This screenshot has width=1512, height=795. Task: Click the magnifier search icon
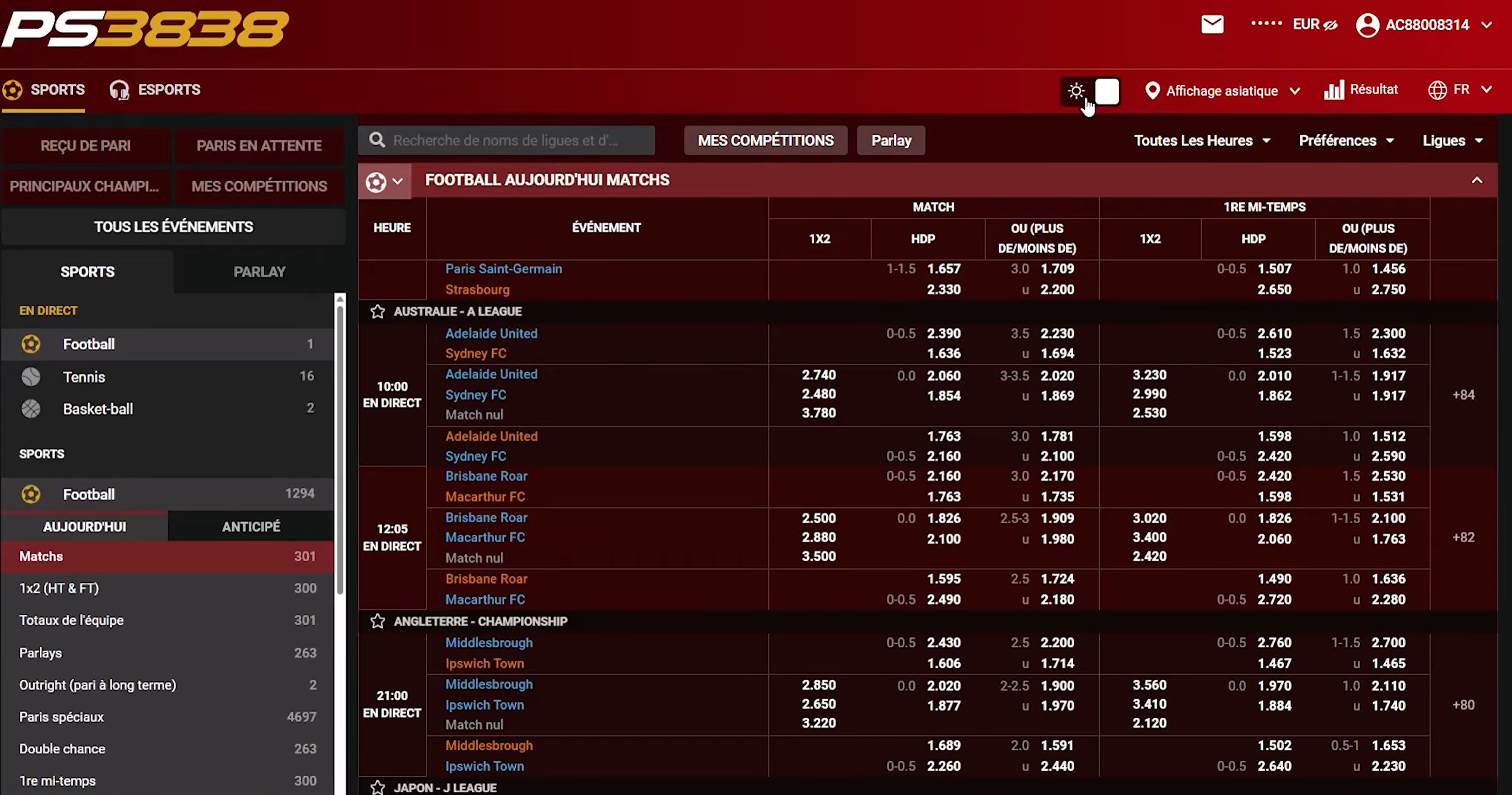377,140
